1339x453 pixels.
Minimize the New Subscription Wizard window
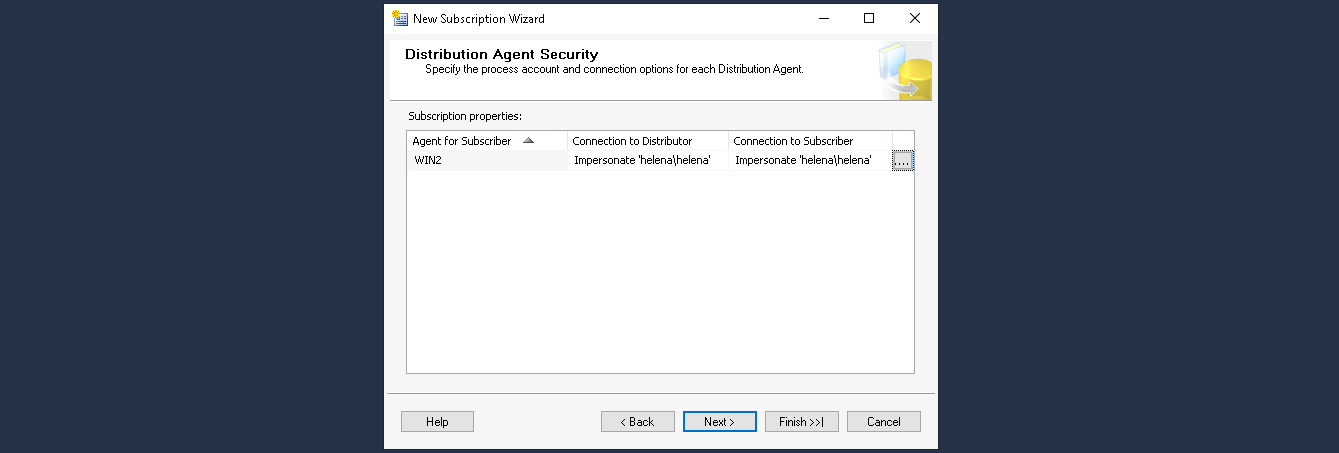pos(823,18)
